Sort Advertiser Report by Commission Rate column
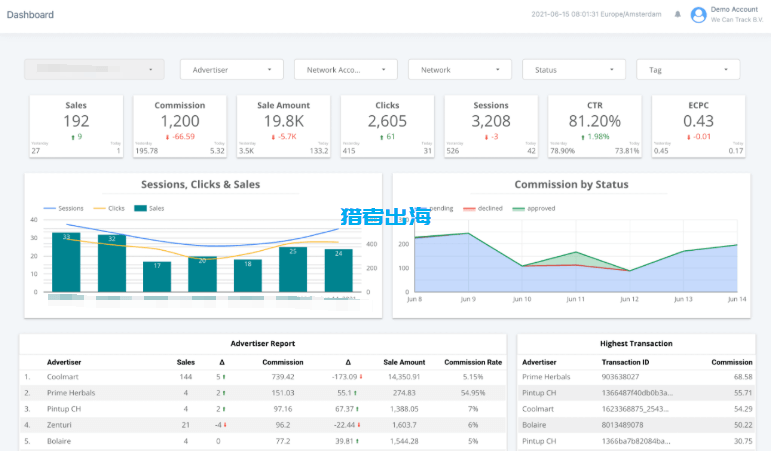This screenshot has height=451, width=771. coord(473,362)
